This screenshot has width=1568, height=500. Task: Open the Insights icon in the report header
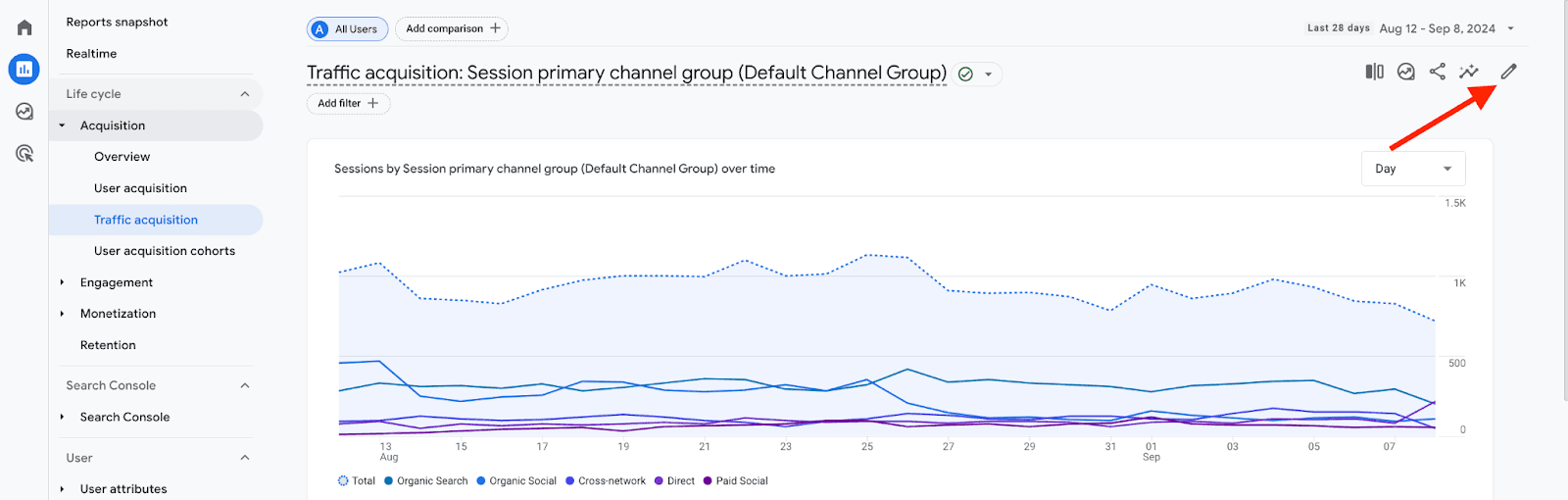click(x=1406, y=72)
